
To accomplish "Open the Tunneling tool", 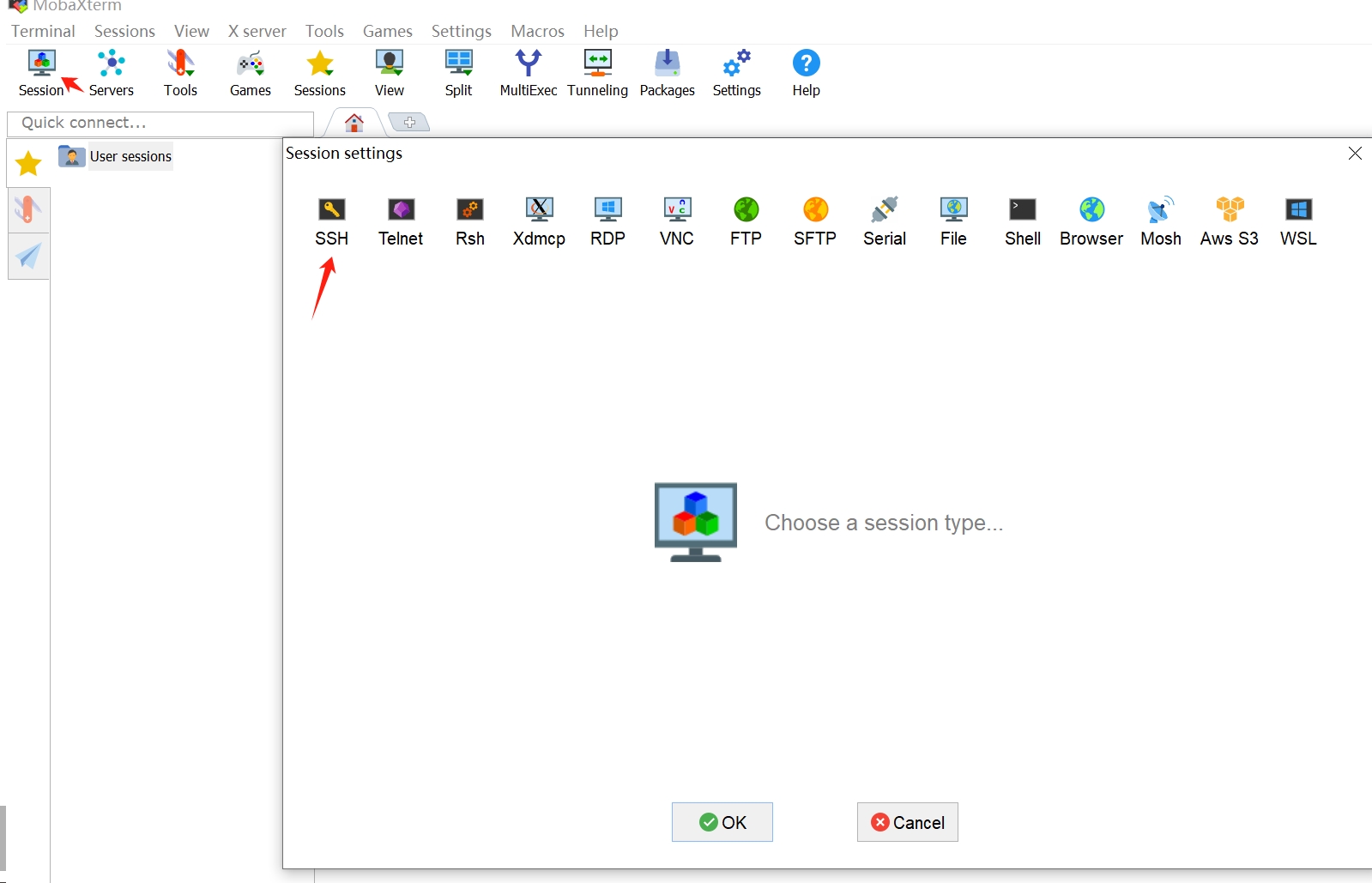I will pyautogui.click(x=597, y=73).
